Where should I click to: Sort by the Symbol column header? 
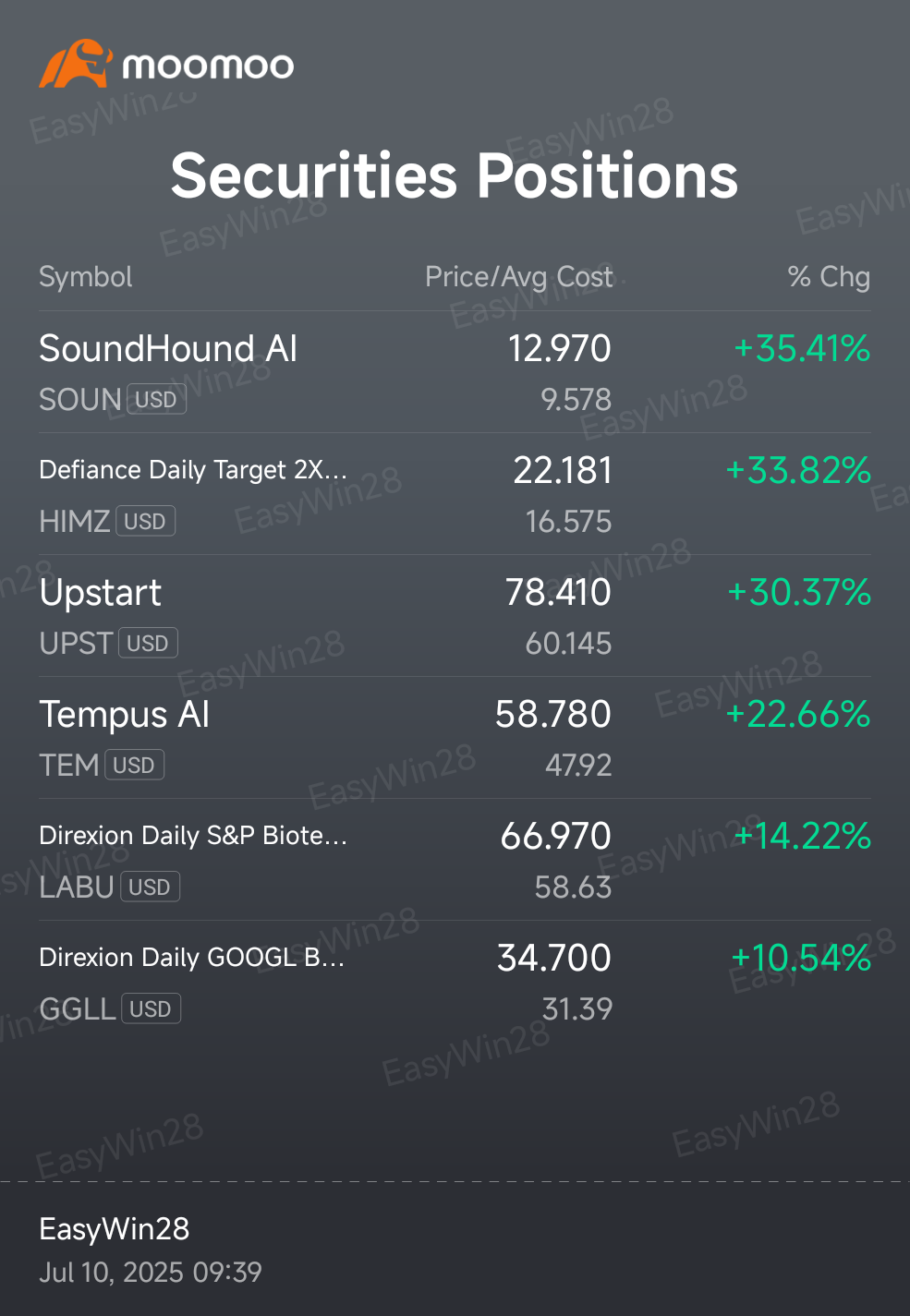[x=86, y=277]
